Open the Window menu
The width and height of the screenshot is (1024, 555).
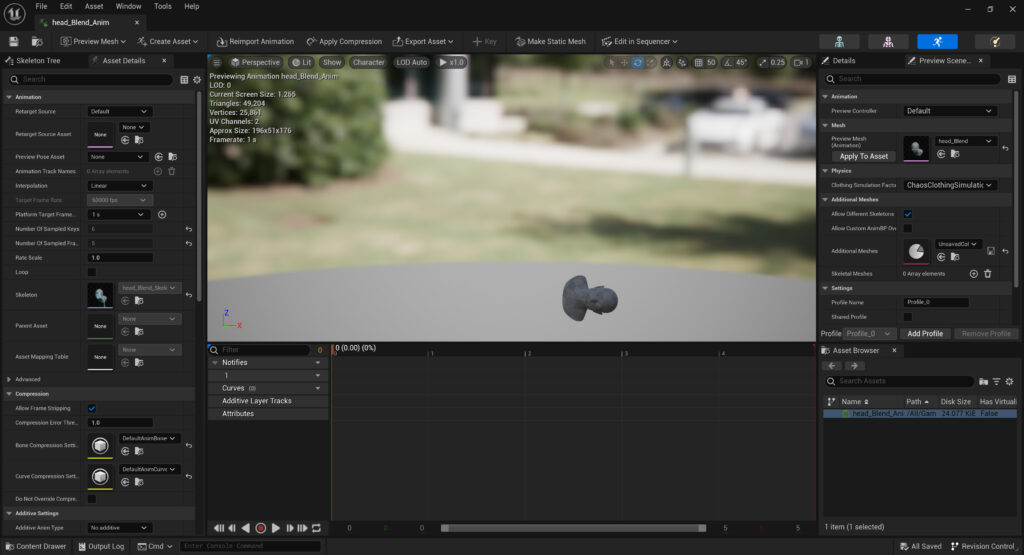(128, 6)
